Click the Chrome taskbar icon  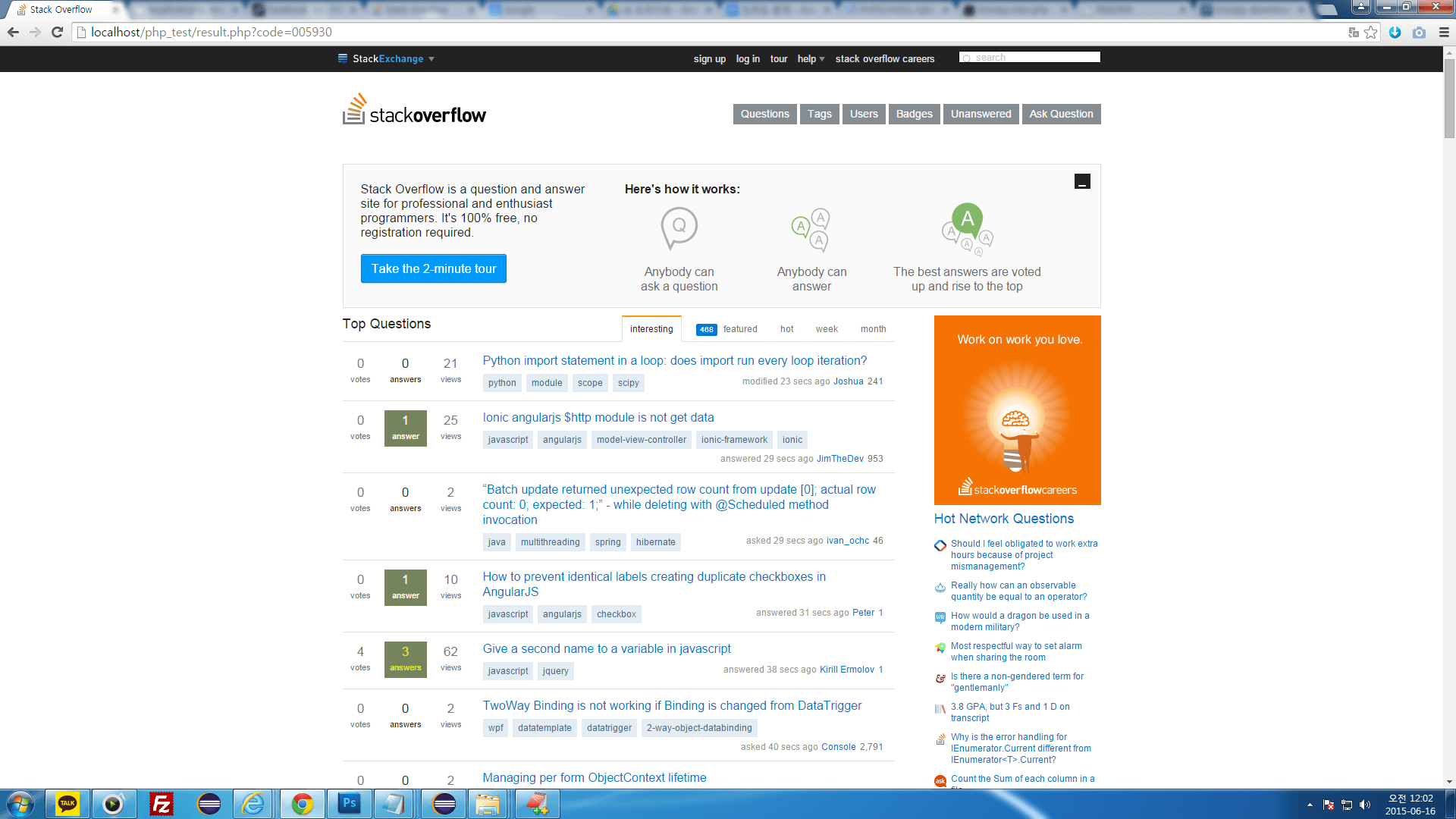[303, 804]
